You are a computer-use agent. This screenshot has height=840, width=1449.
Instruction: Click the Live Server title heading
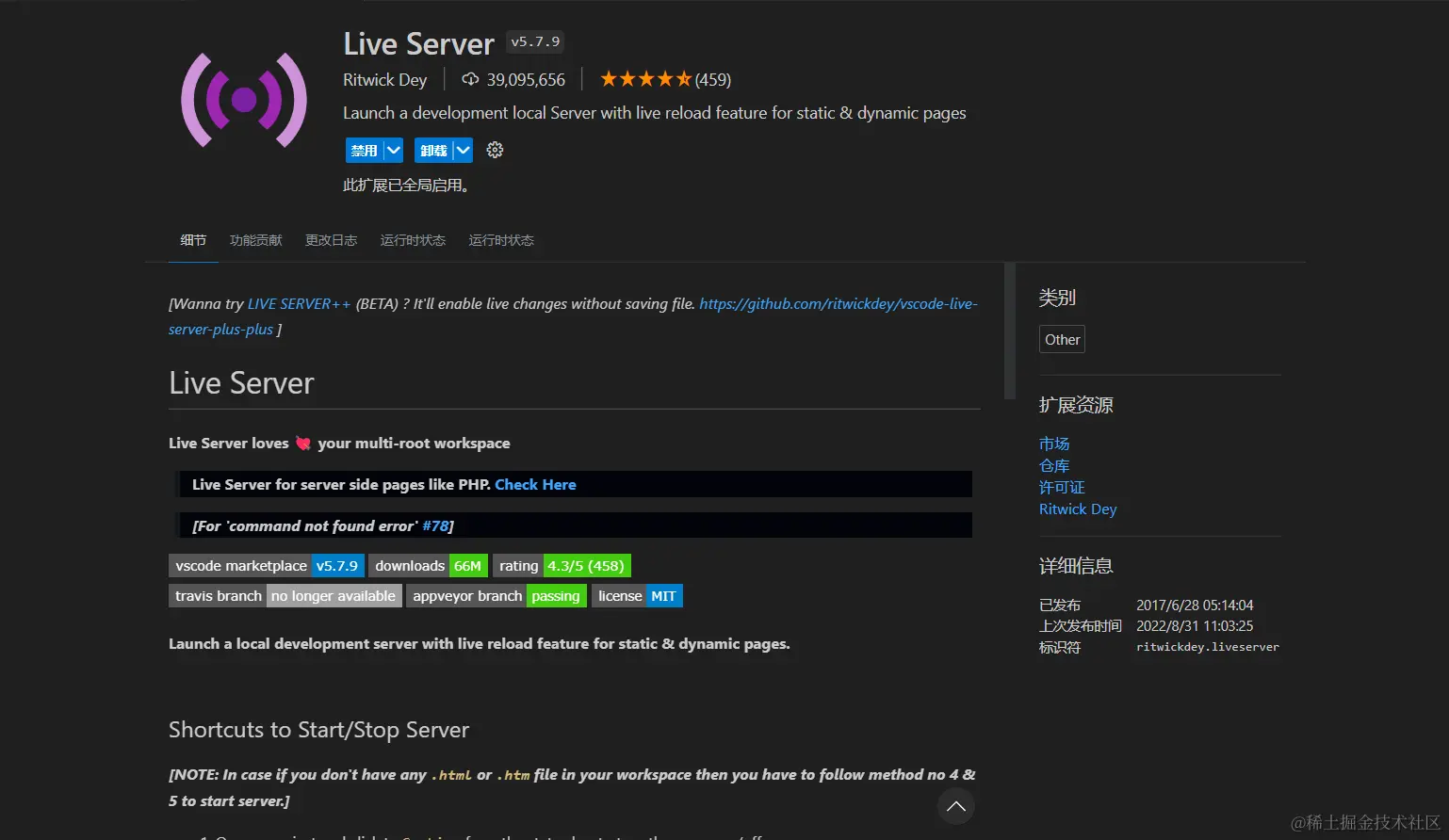418,43
